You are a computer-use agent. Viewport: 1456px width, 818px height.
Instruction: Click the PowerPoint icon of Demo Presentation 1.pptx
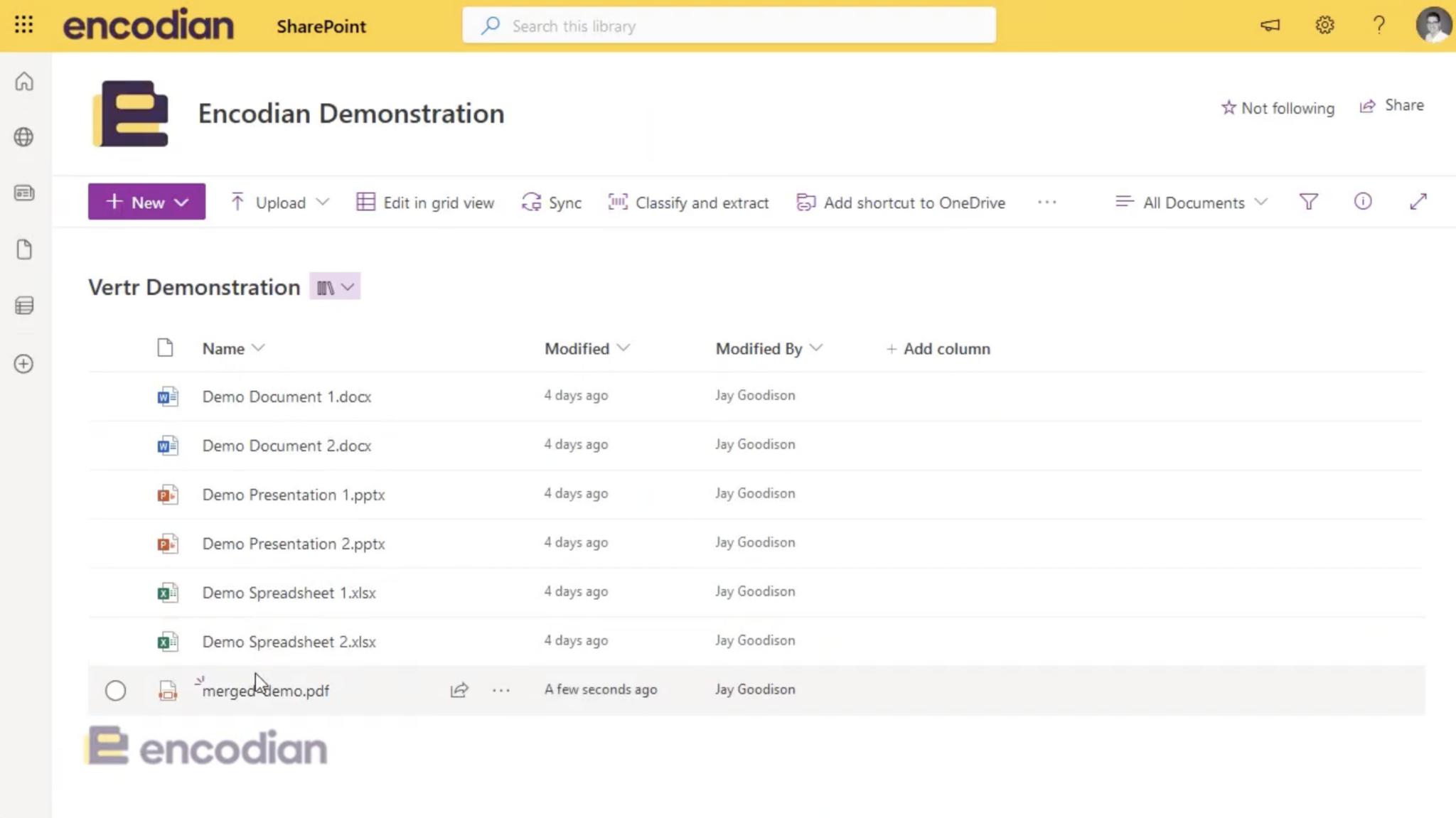pos(168,495)
